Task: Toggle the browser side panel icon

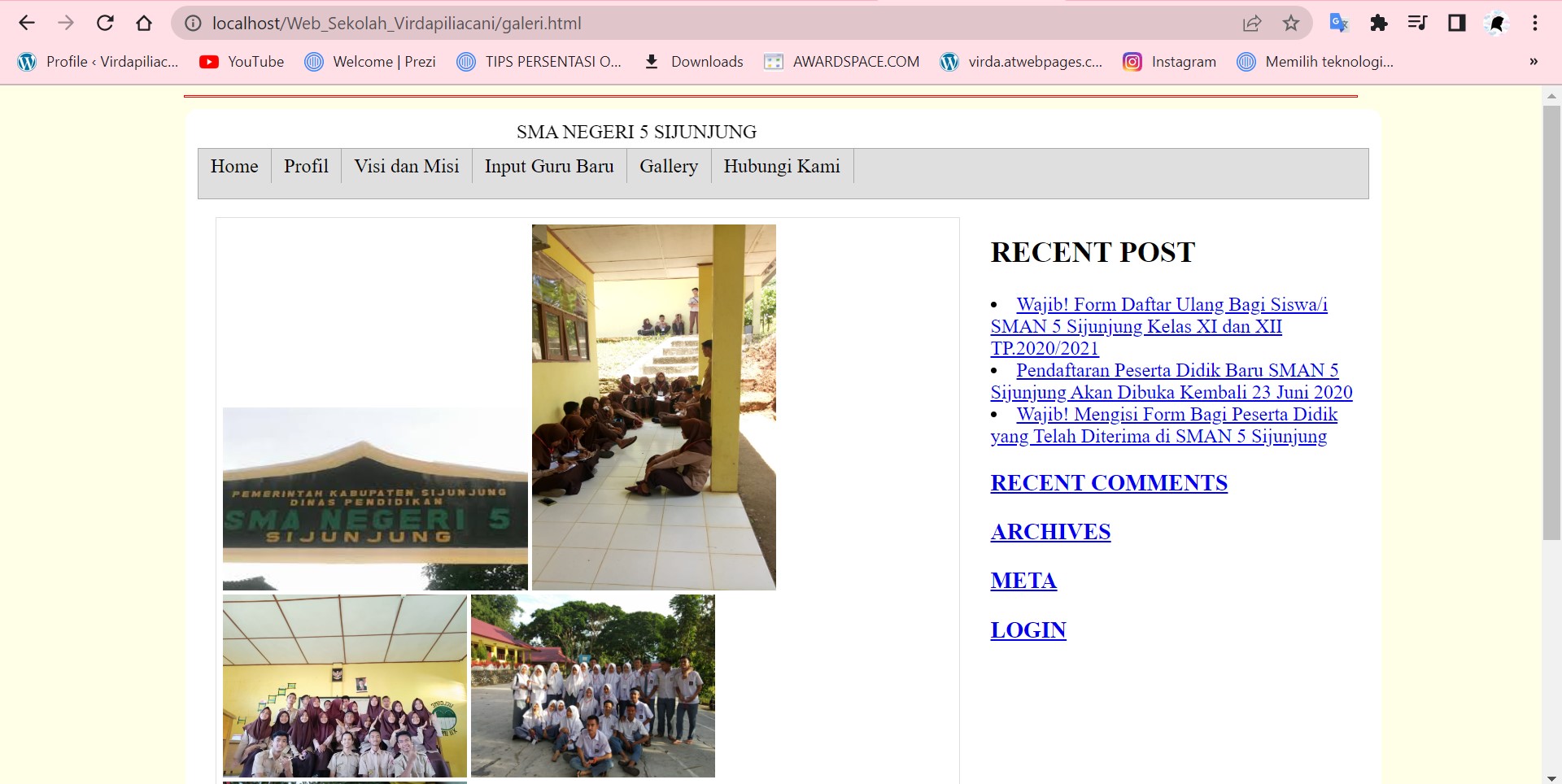Action: click(x=1456, y=23)
